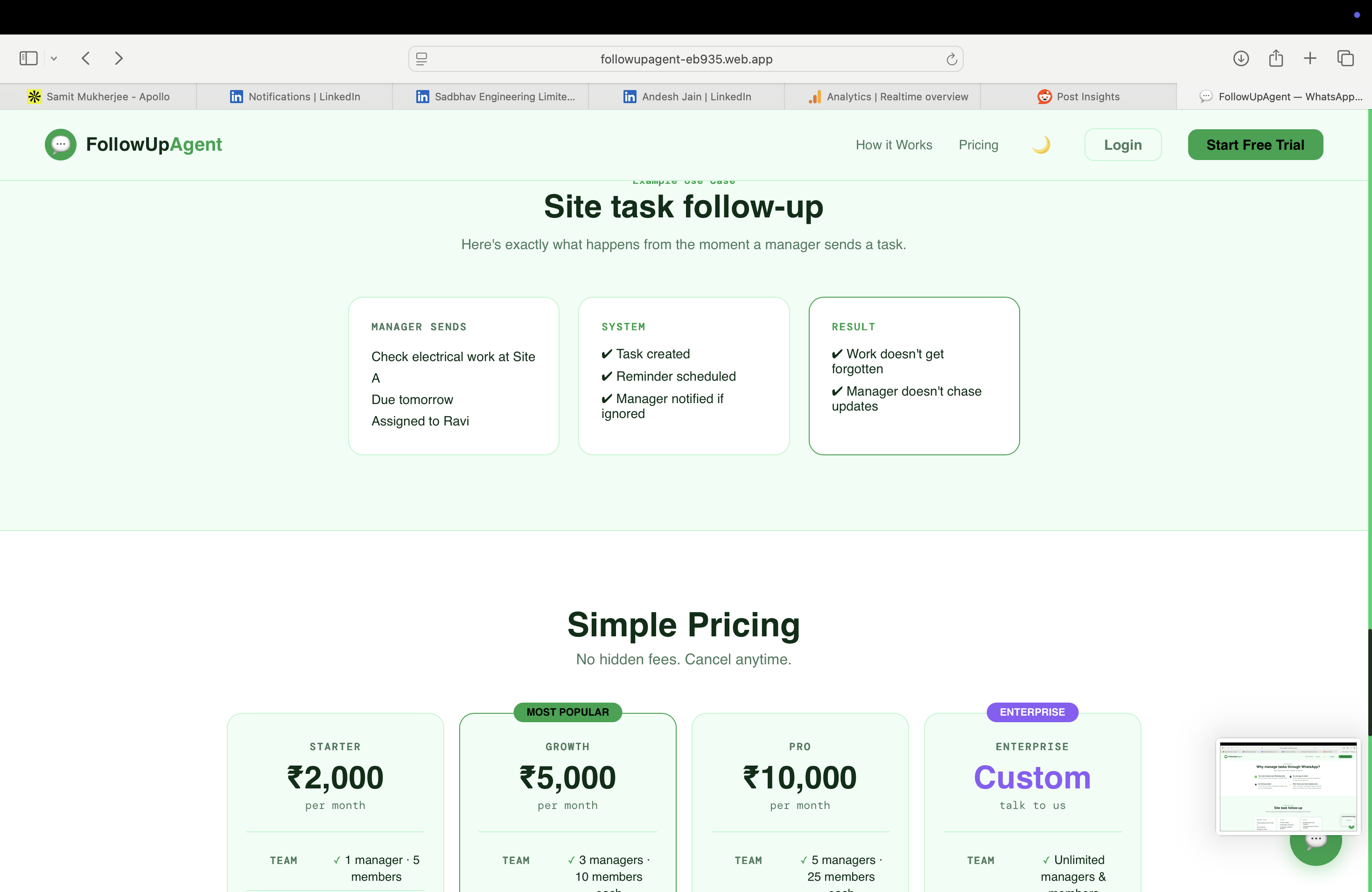Viewport: 1372px width, 892px height.
Task: Go to Pricing nav link
Action: 978,145
